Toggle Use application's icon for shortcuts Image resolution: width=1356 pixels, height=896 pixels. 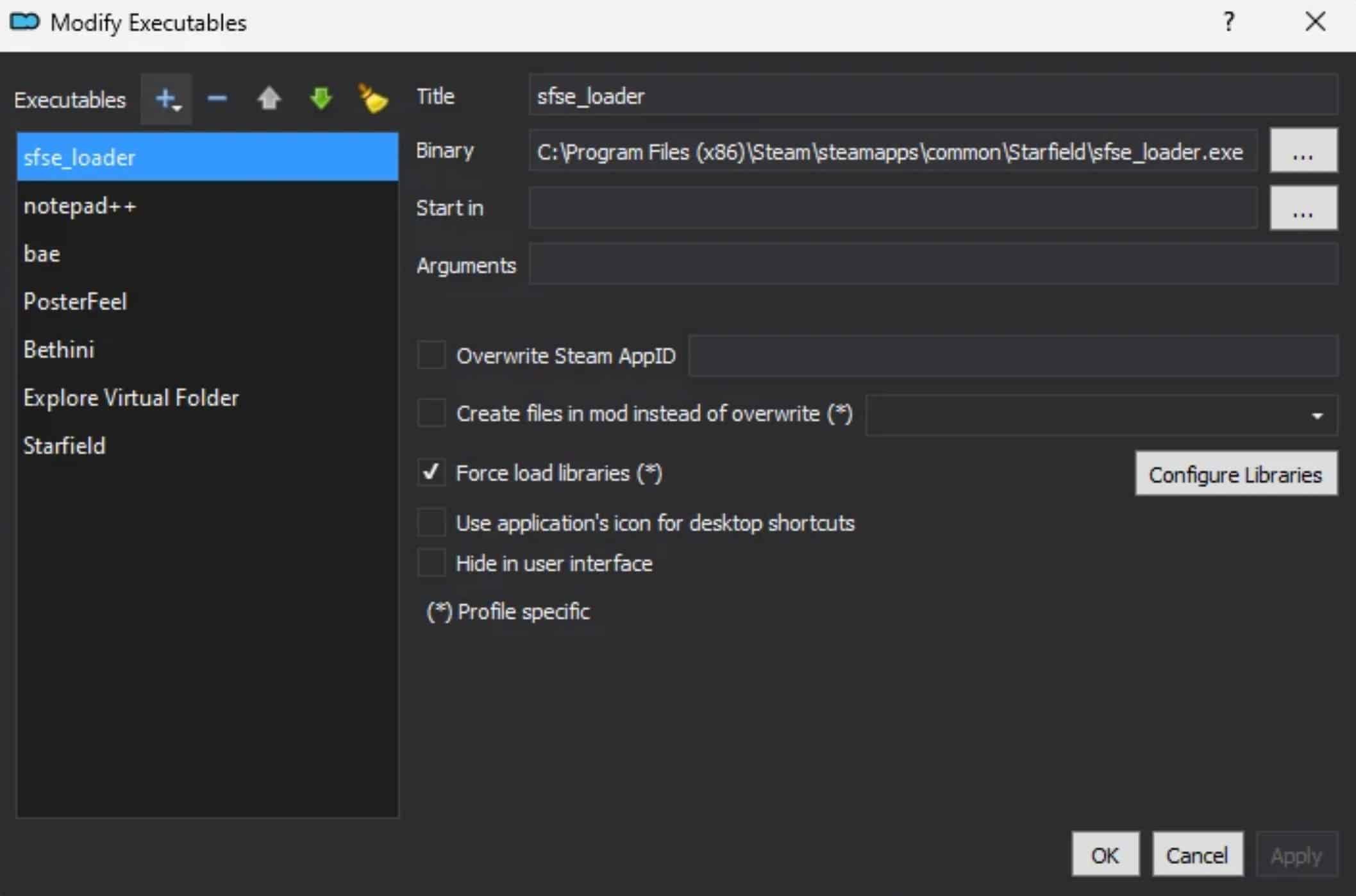pyautogui.click(x=431, y=523)
